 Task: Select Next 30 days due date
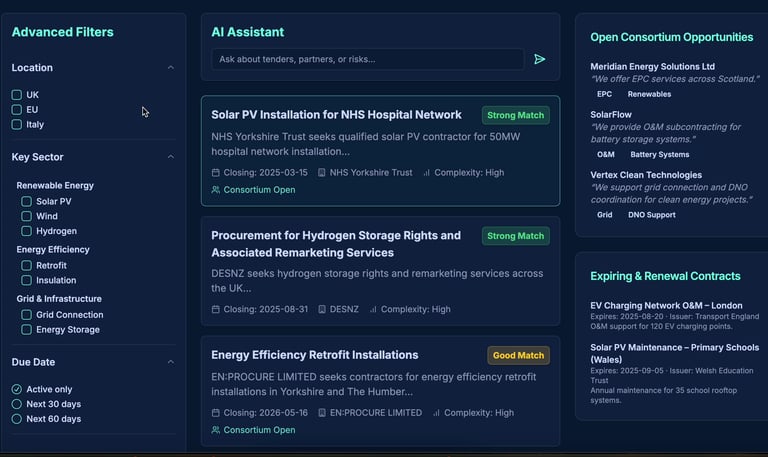click(x=17, y=404)
